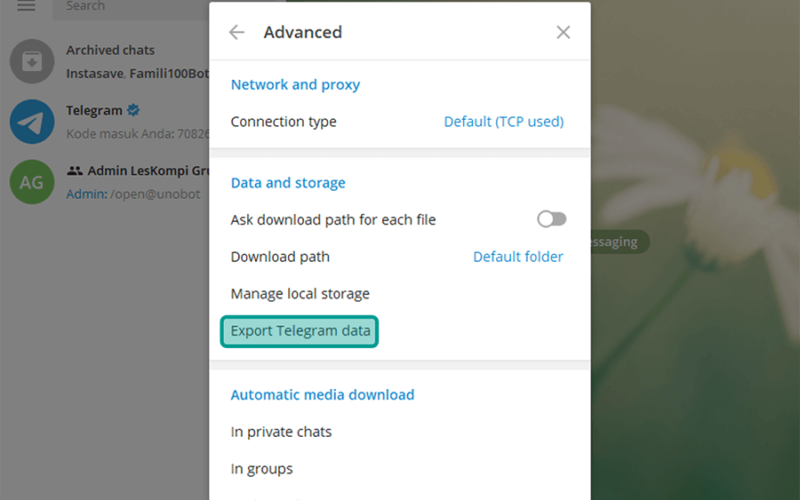Open Admin LesKompi group chat
Screen dimensions: 800x500
[x=105, y=182]
